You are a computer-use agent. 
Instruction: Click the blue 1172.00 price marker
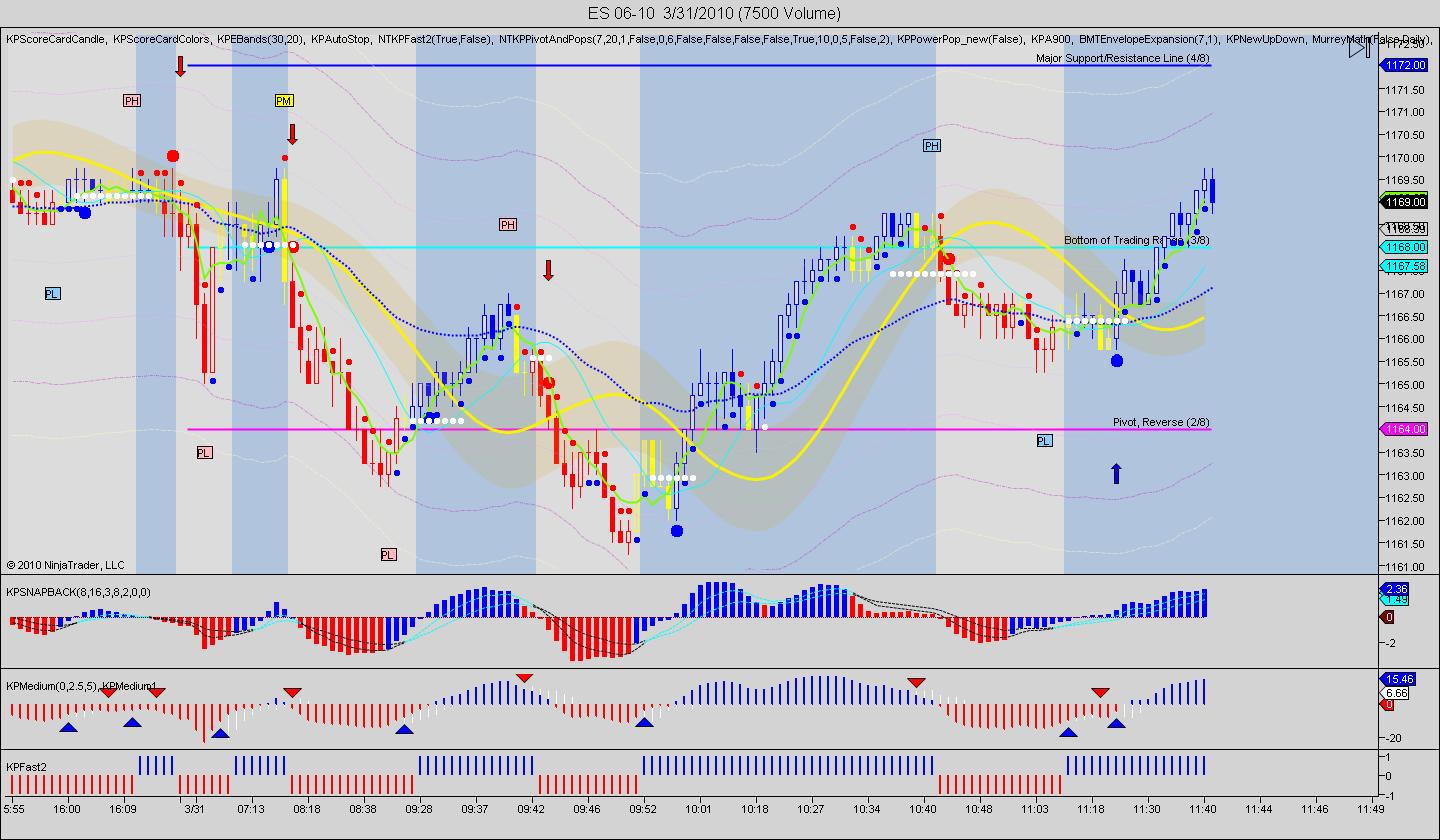(x=1405, y=65)
